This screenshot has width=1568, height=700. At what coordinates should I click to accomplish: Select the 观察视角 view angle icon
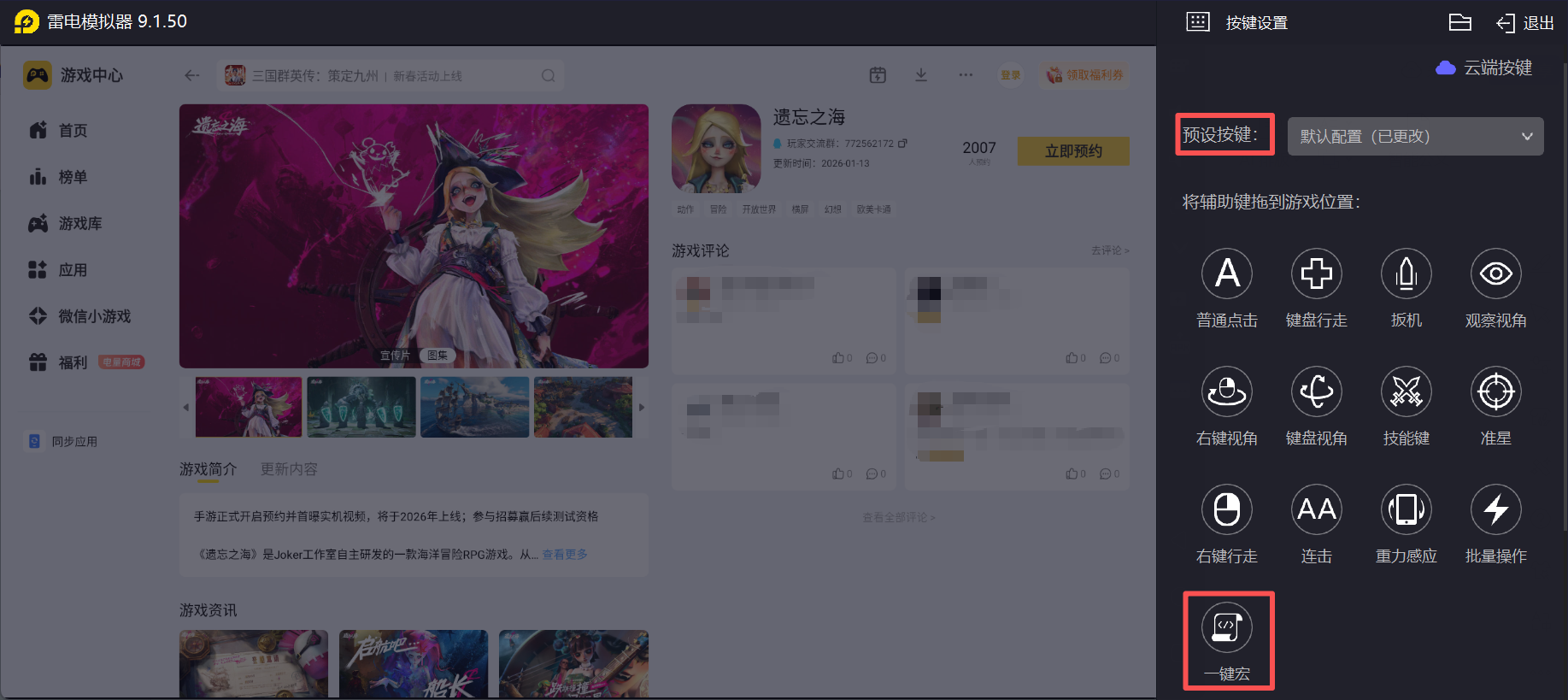(x=1496, y=274)
